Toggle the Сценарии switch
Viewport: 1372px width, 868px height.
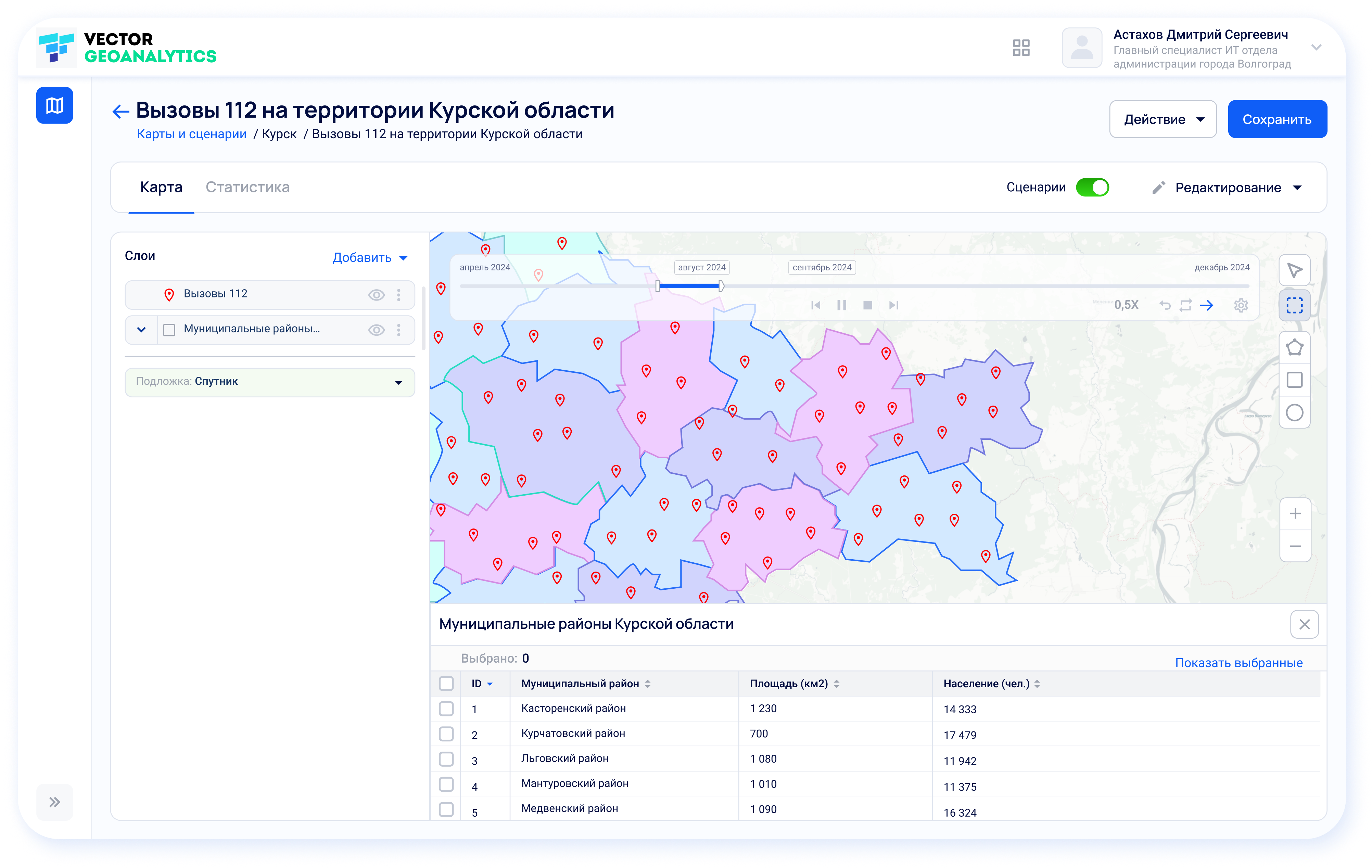[1092, 187]
